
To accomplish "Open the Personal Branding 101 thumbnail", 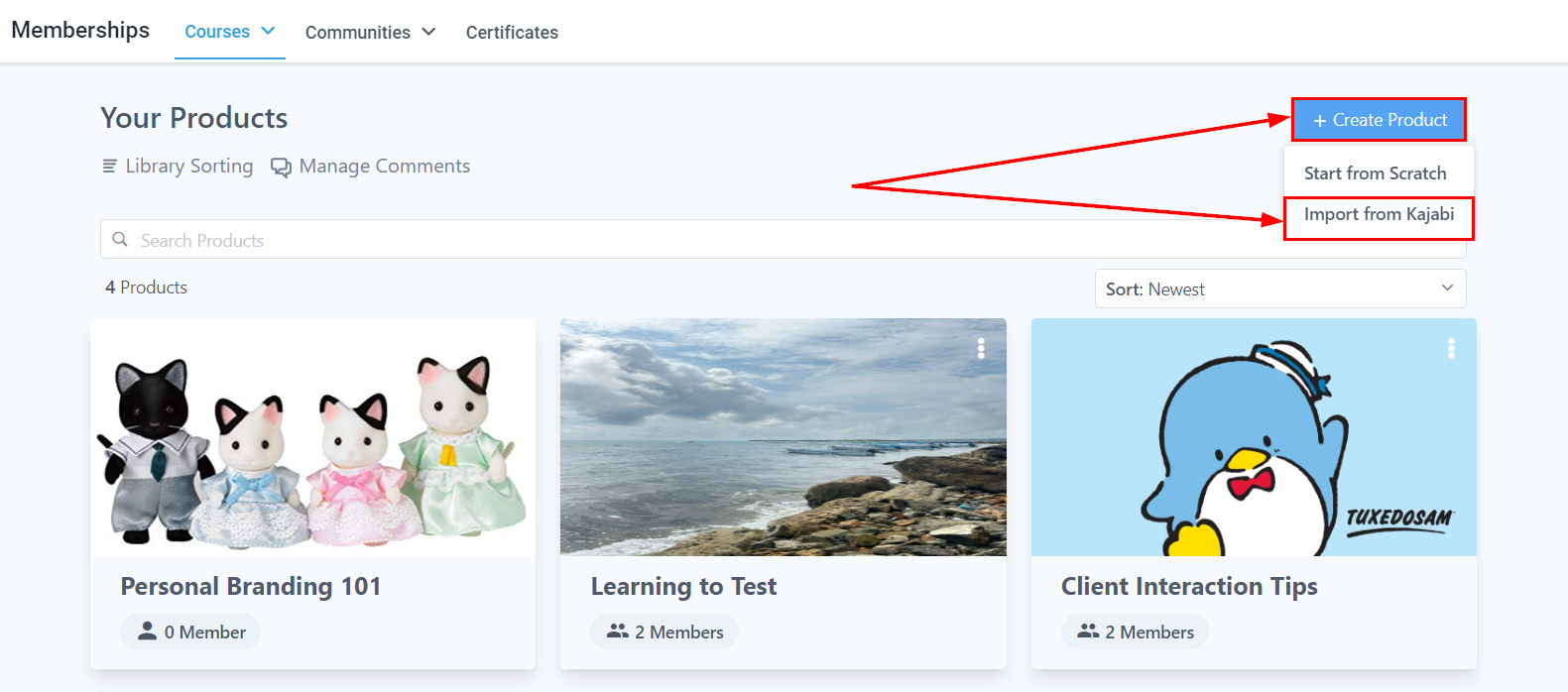I will tap(312, 437).
